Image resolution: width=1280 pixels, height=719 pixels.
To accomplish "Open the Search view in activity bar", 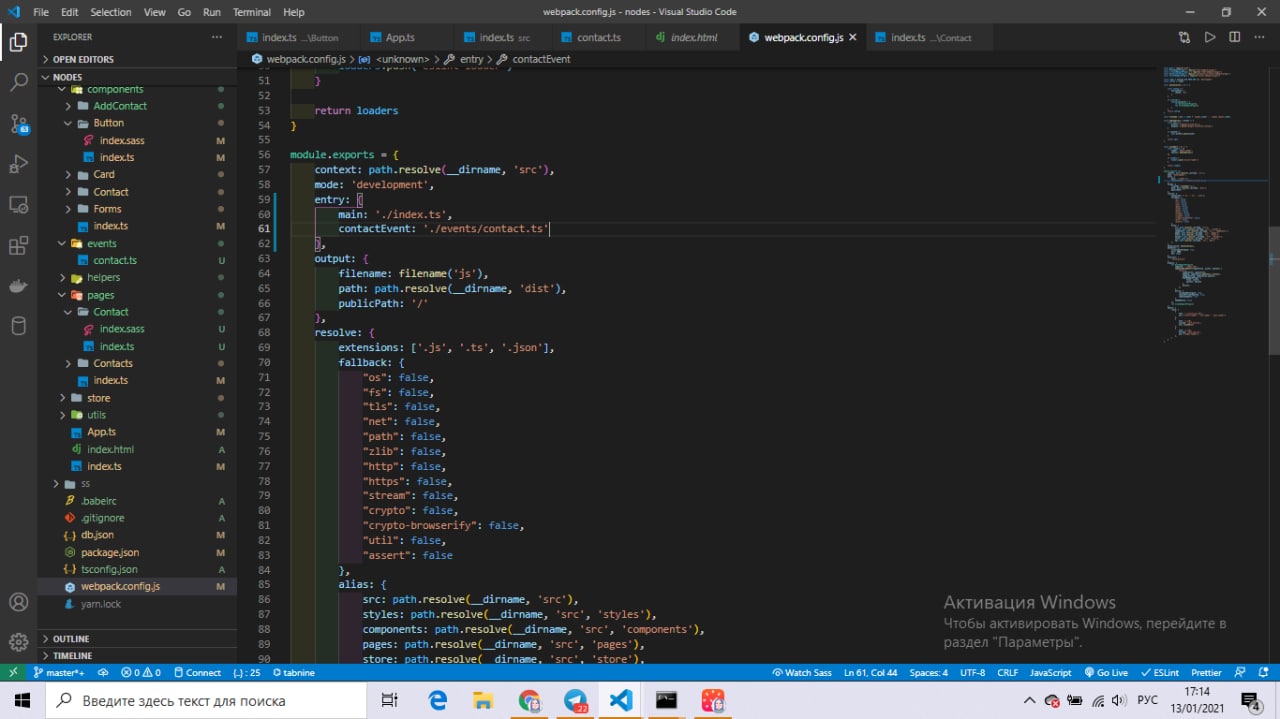I will [x=18, y=82].
